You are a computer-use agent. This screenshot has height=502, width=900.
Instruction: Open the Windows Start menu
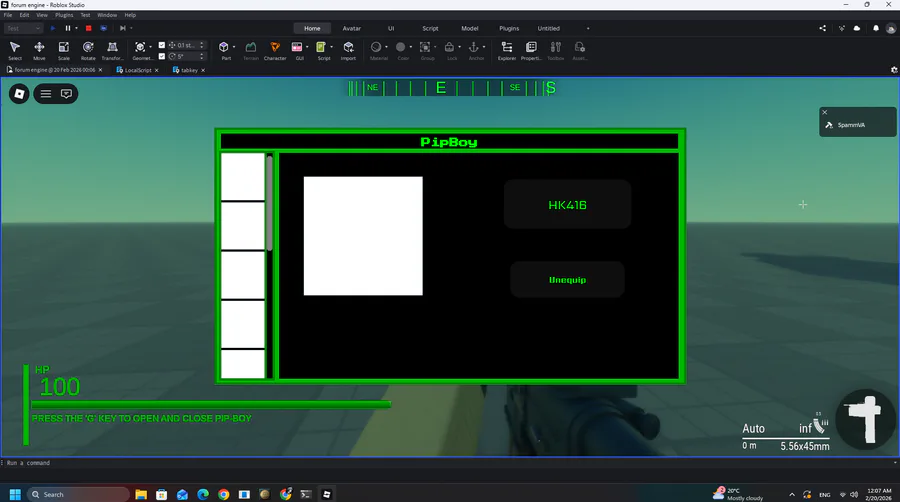pos(15,494)
